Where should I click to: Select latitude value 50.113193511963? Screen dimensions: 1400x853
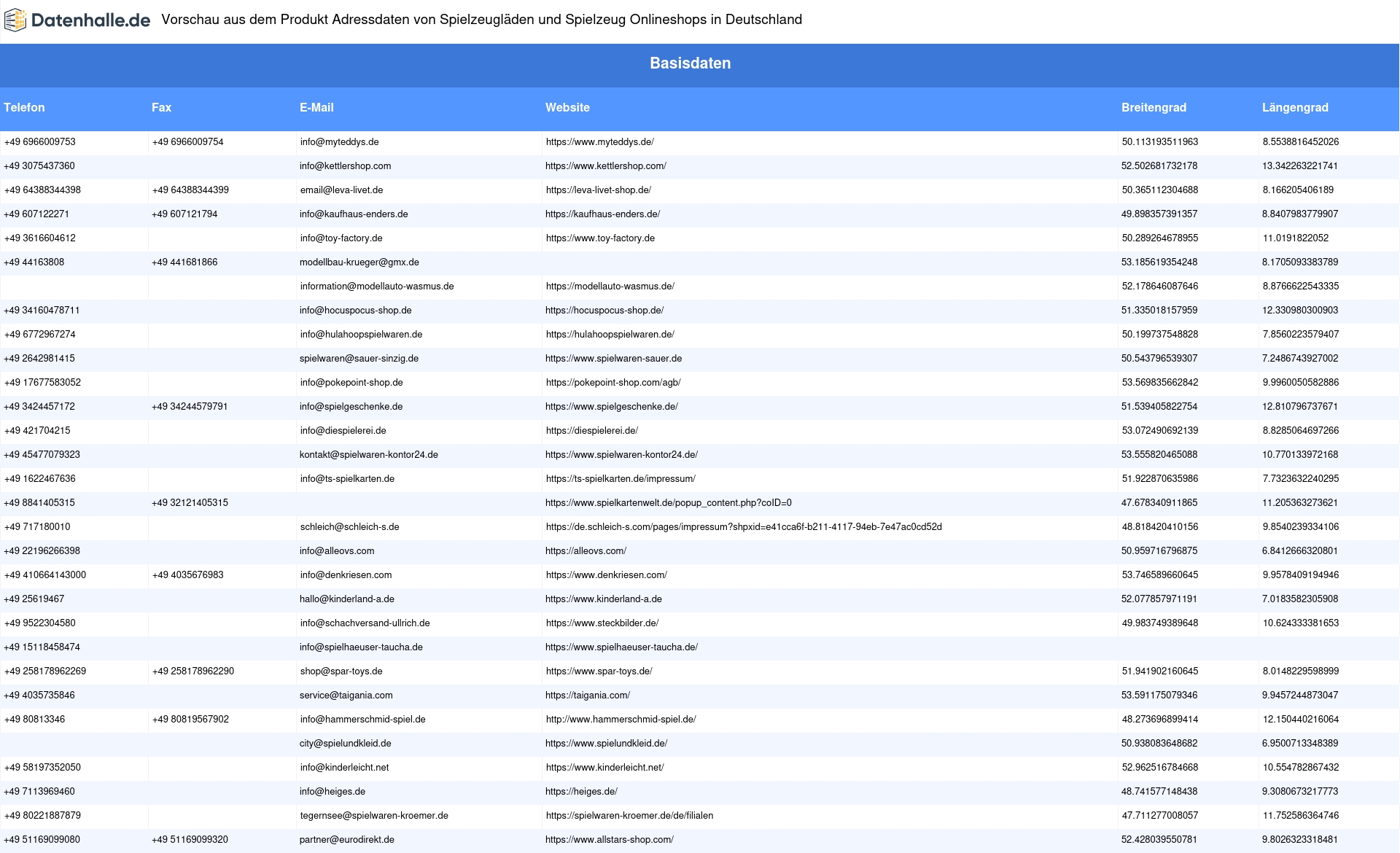tap(1160, 142)
